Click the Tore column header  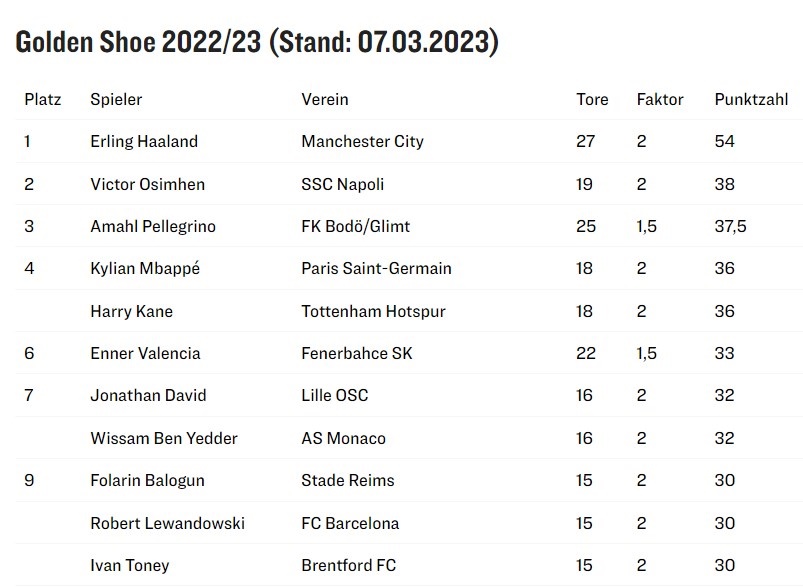[592, 99]
